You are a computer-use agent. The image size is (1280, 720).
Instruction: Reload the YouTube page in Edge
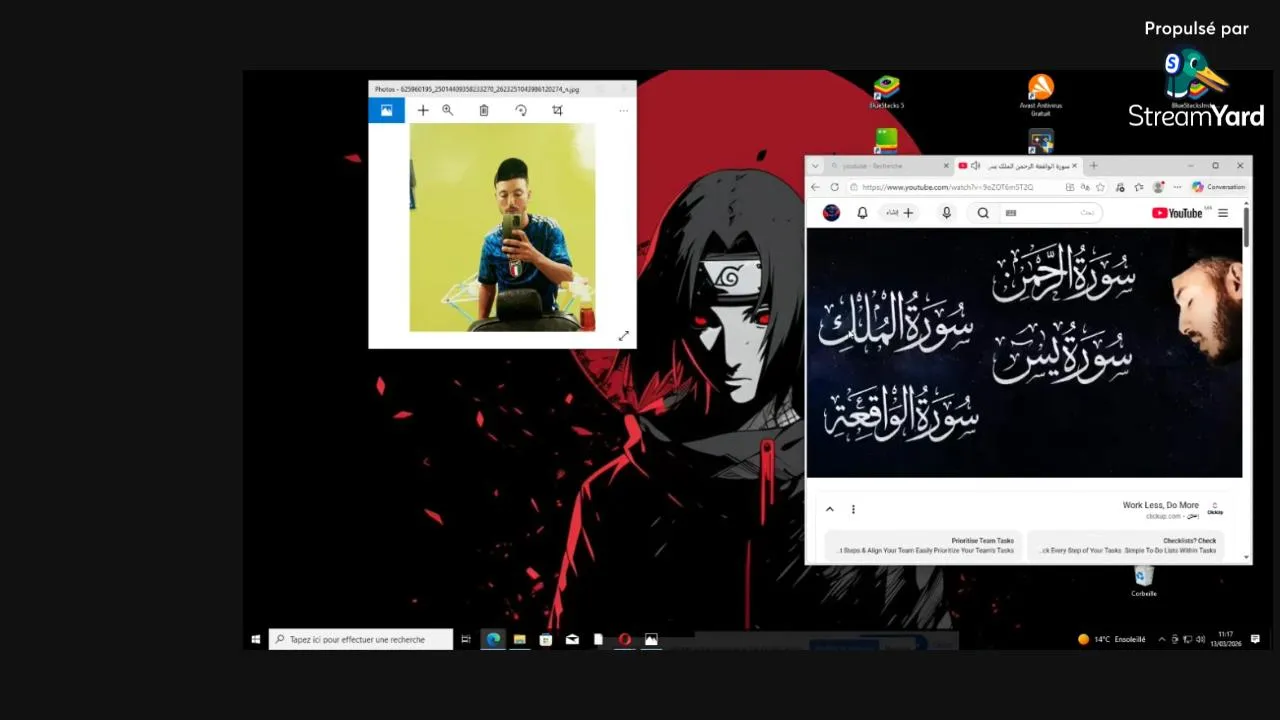(x=834, y=187)
